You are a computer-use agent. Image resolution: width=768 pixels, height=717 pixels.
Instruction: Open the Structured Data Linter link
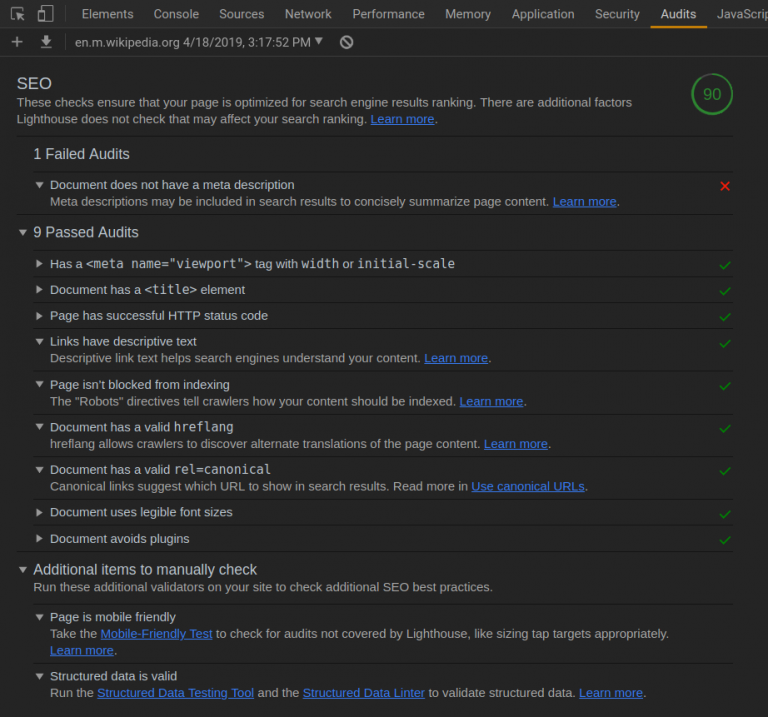tap(363, 693)
